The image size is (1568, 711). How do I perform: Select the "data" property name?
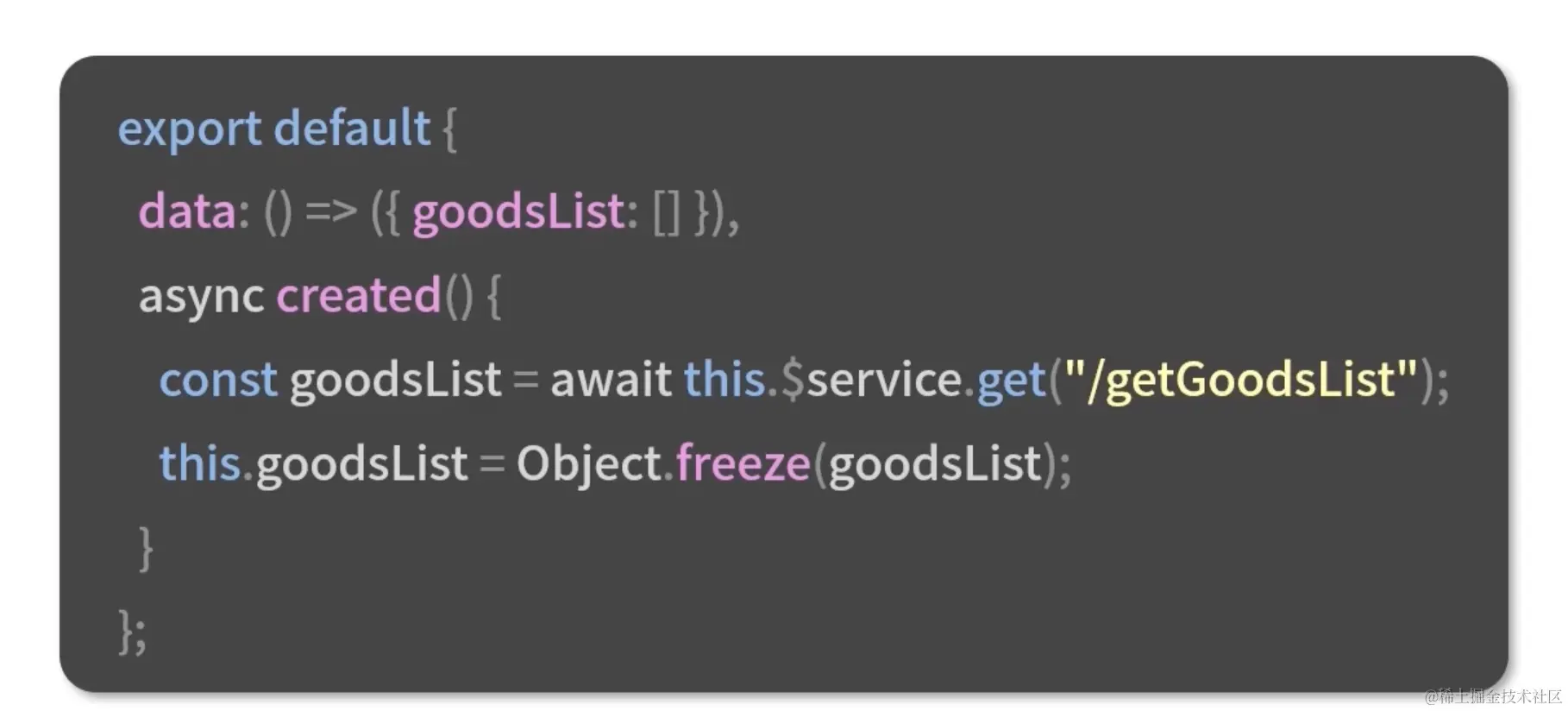point(187,211)
